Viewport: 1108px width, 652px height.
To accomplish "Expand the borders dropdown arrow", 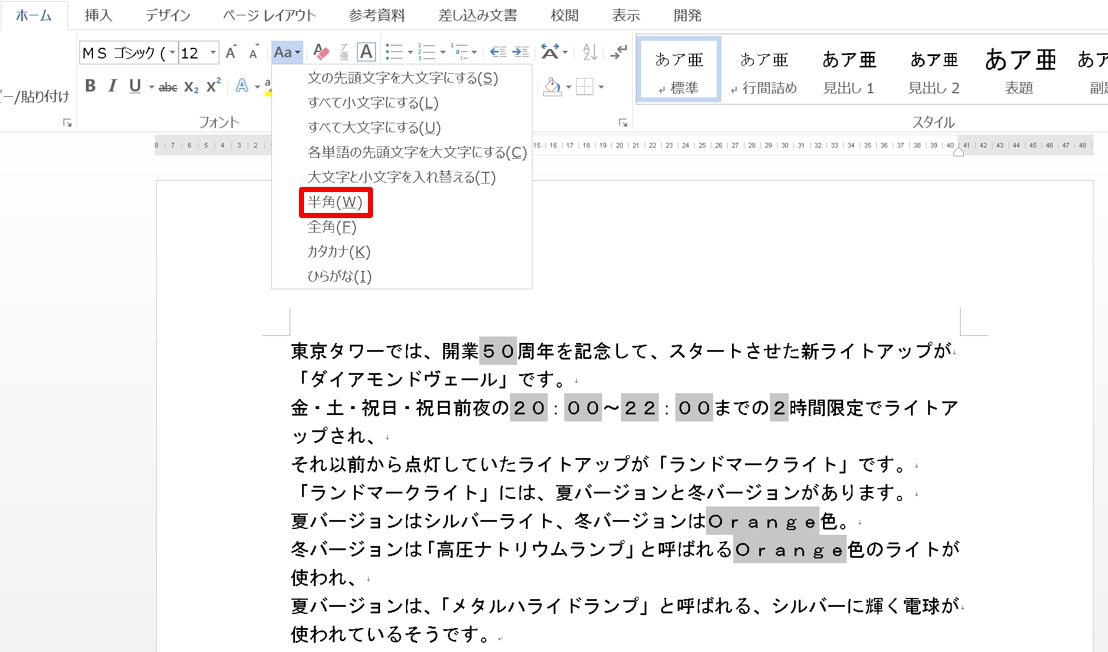I will click(x=601, y=88).
